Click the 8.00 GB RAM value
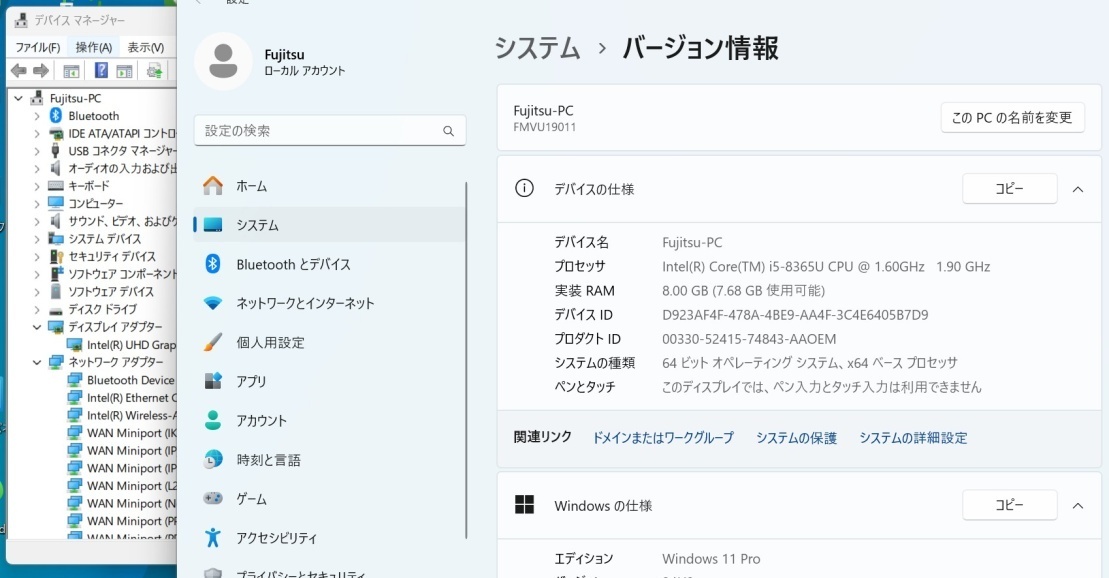The image size is (1109, 578). coord(743,291)
